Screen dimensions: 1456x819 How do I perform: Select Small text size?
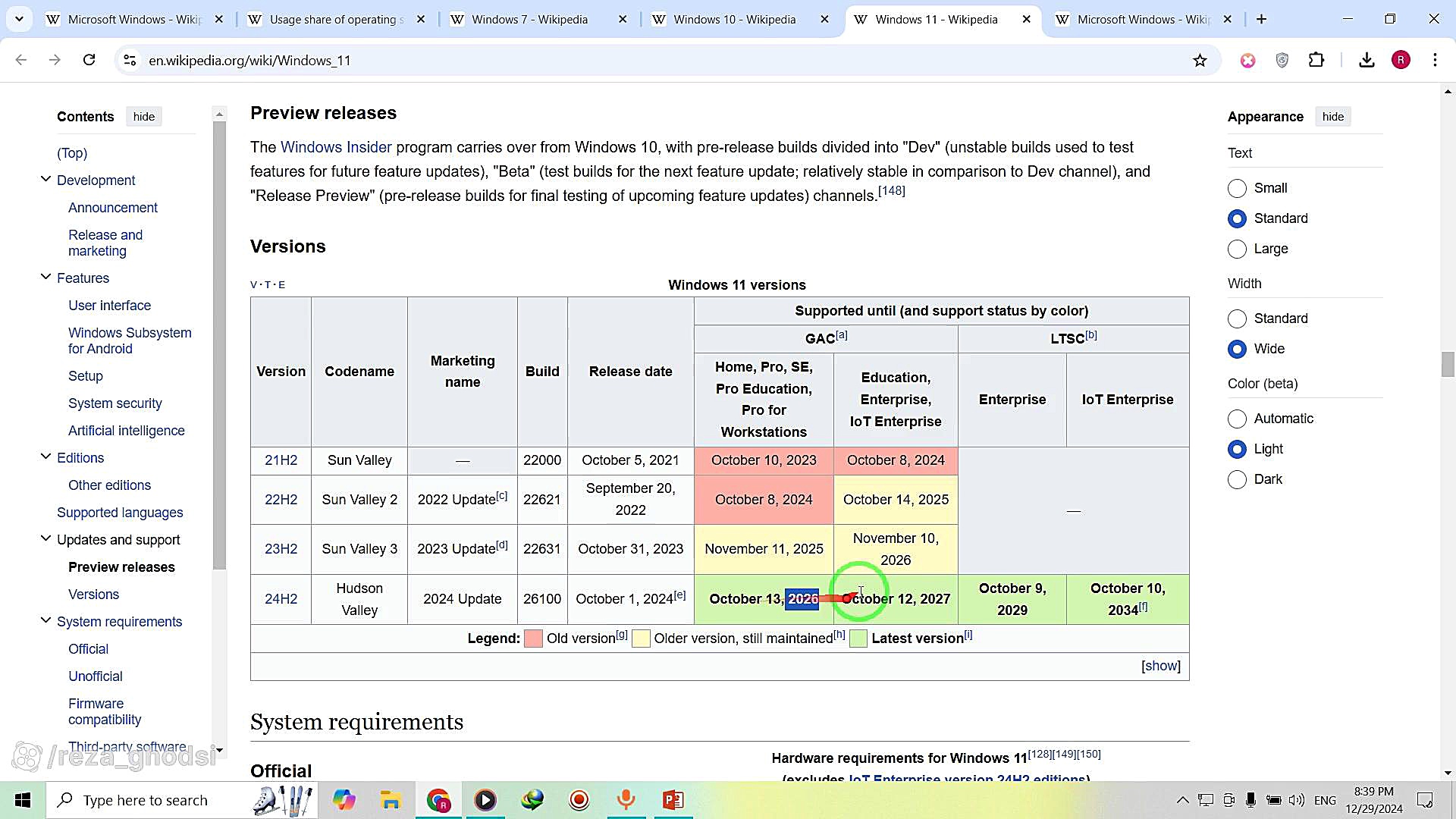click(x=1237, y=188)
